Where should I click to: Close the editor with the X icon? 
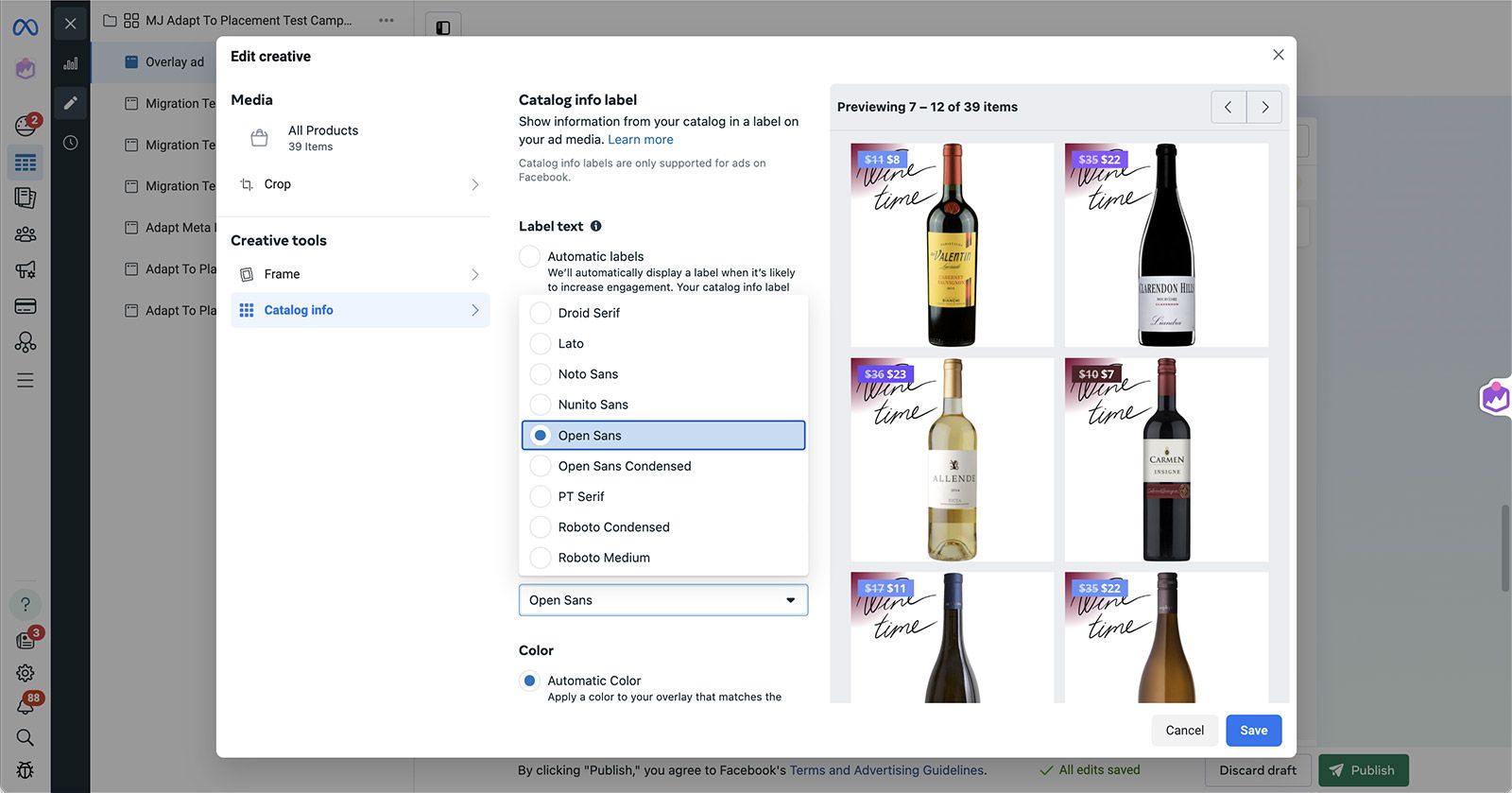click(71, 24)
